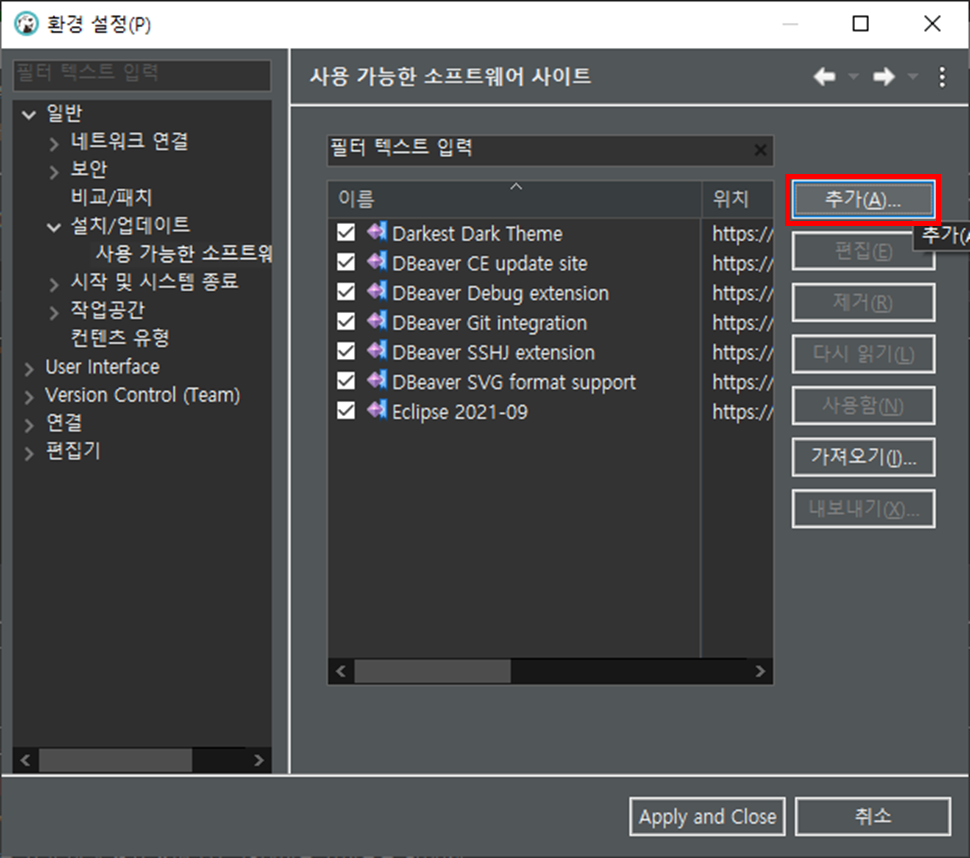This screenshot has height=858, width=970.
Task: Click the preferences tree filter text field
Action: [x=142, y=75]
